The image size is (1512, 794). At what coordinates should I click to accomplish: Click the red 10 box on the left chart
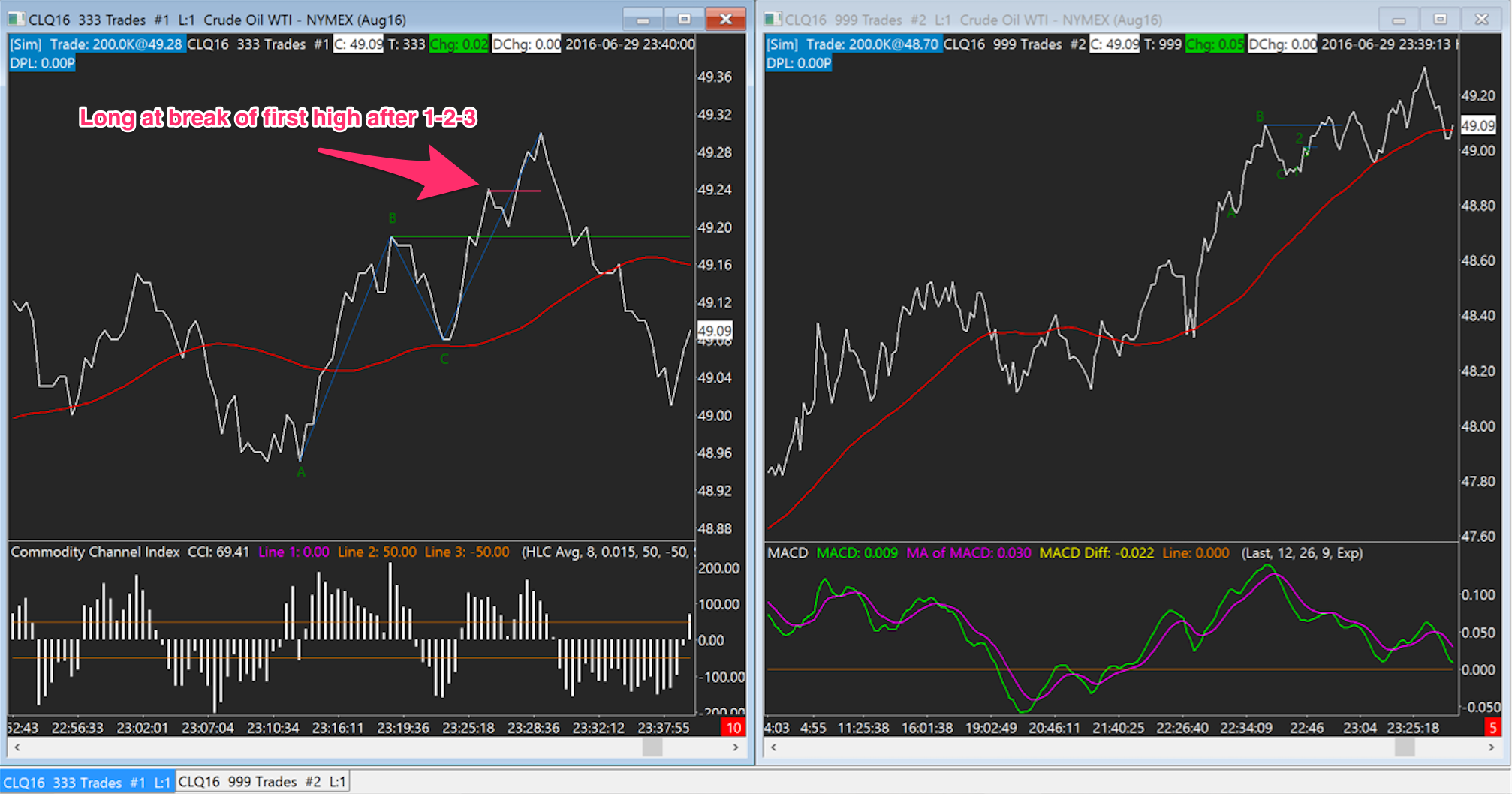point(733,727)
